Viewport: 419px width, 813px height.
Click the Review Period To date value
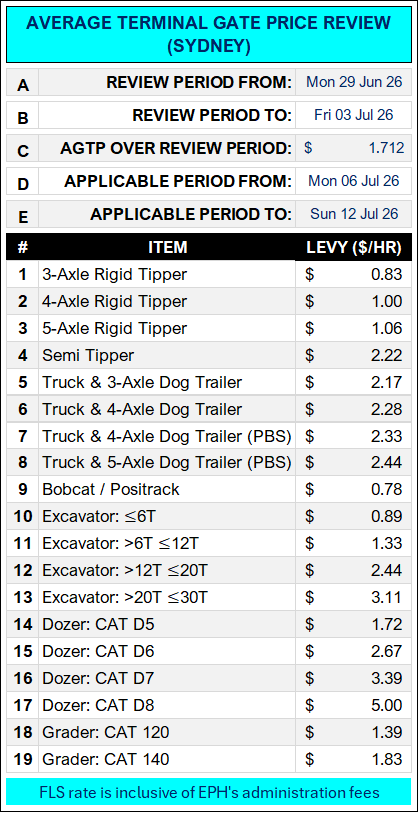pyautogui.click(x=354, y=115)
